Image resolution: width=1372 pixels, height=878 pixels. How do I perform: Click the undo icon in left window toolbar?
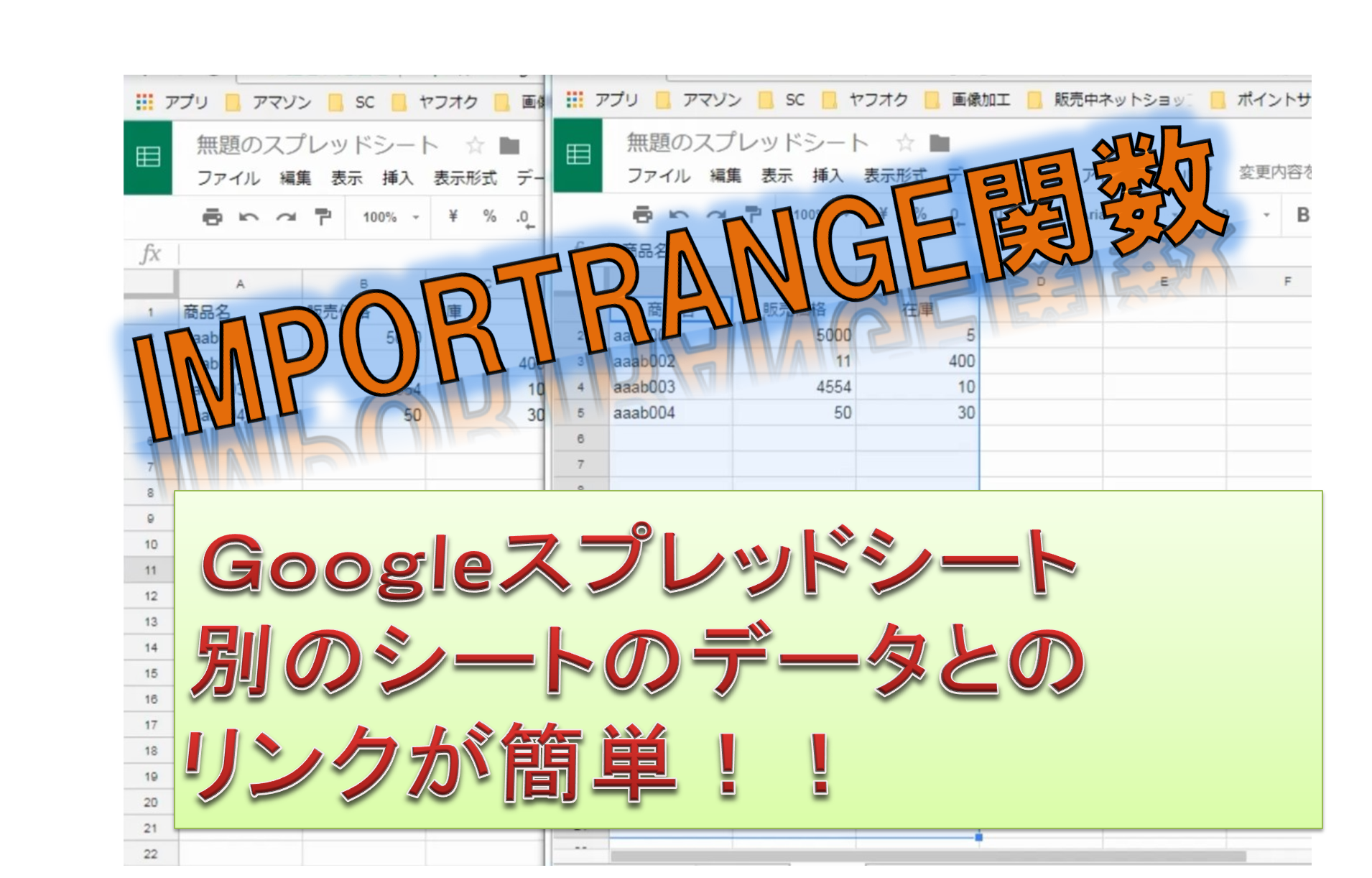(249, 216)
